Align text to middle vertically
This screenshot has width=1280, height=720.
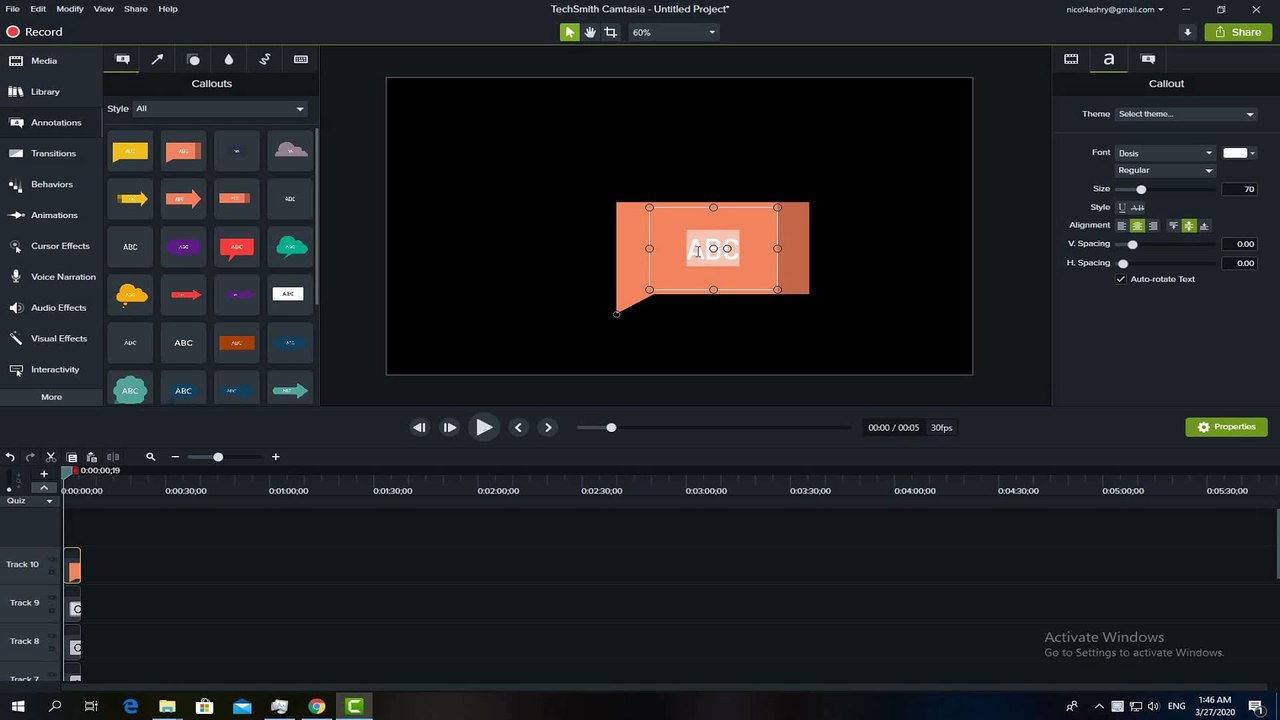1189,226
